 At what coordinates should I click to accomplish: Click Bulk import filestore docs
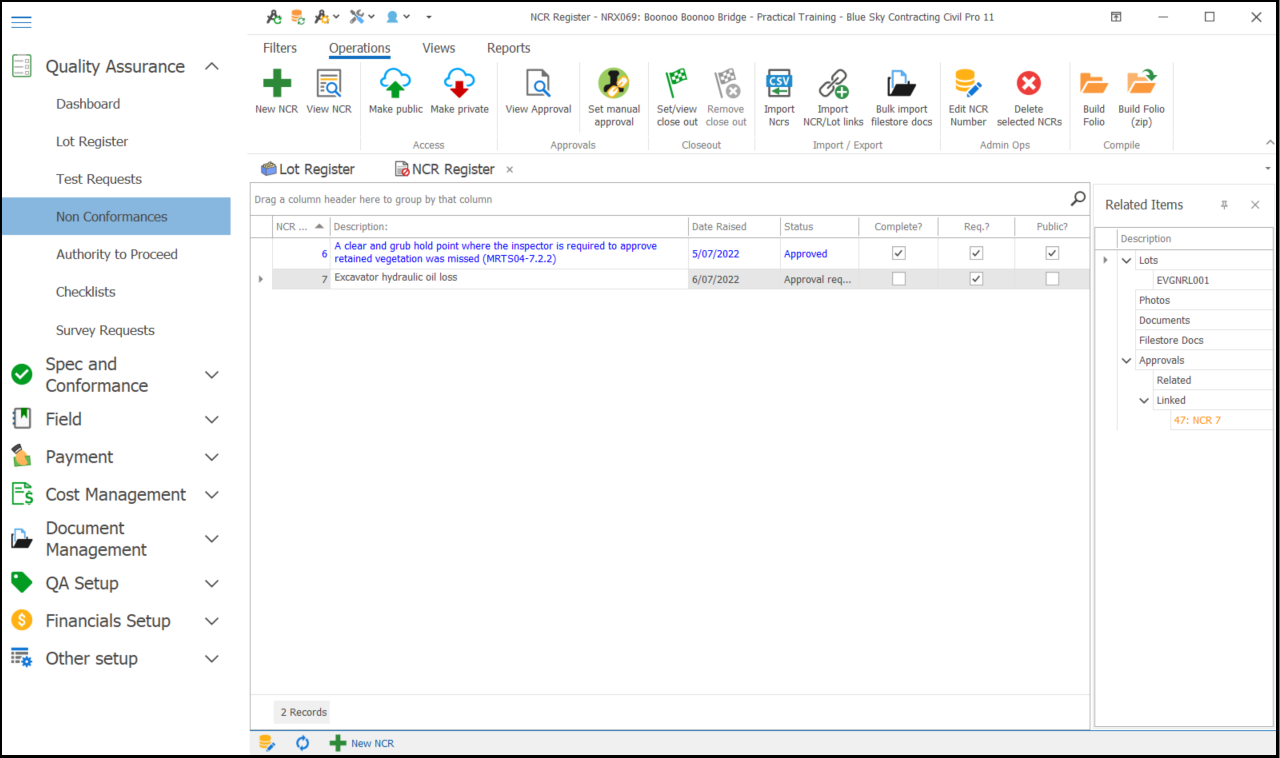tap(902, 98)
